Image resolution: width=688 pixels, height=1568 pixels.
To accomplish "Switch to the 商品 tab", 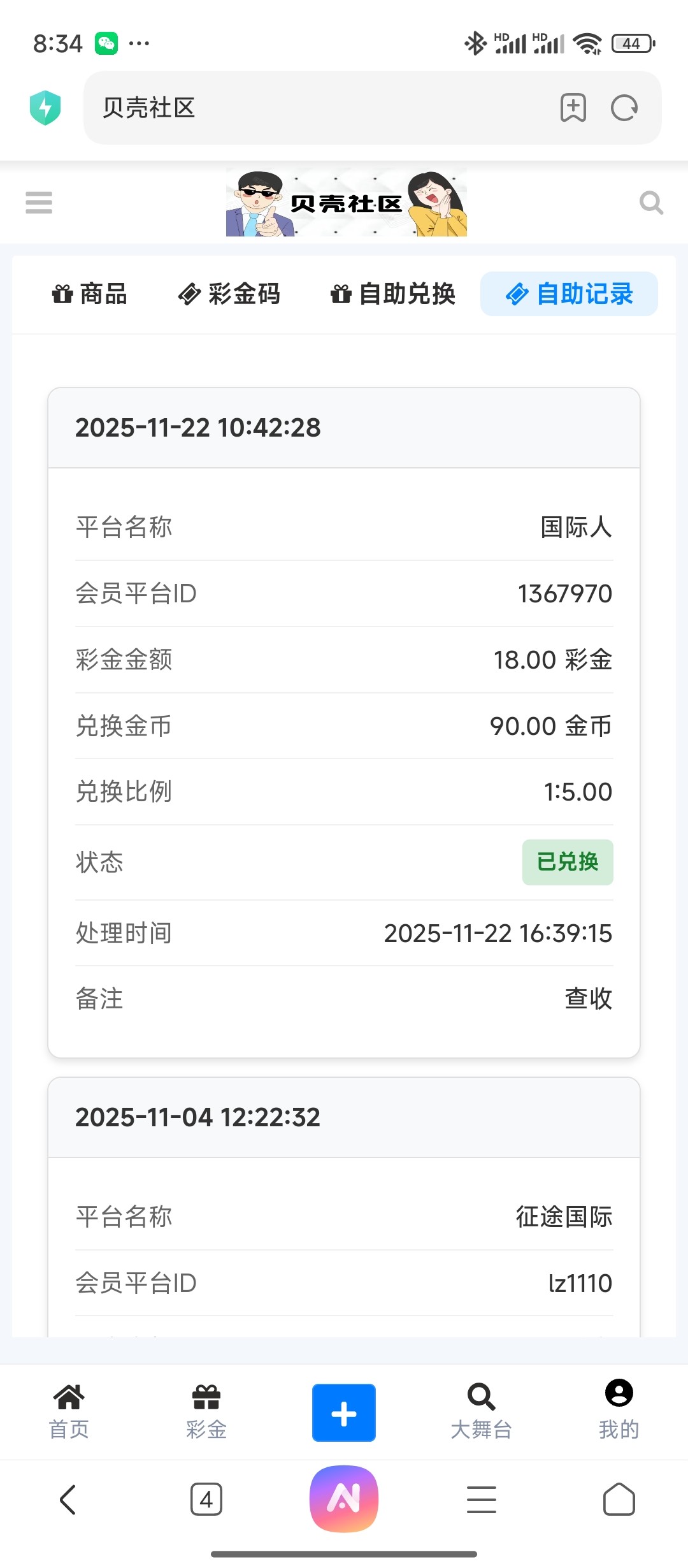I will (90, 294).
